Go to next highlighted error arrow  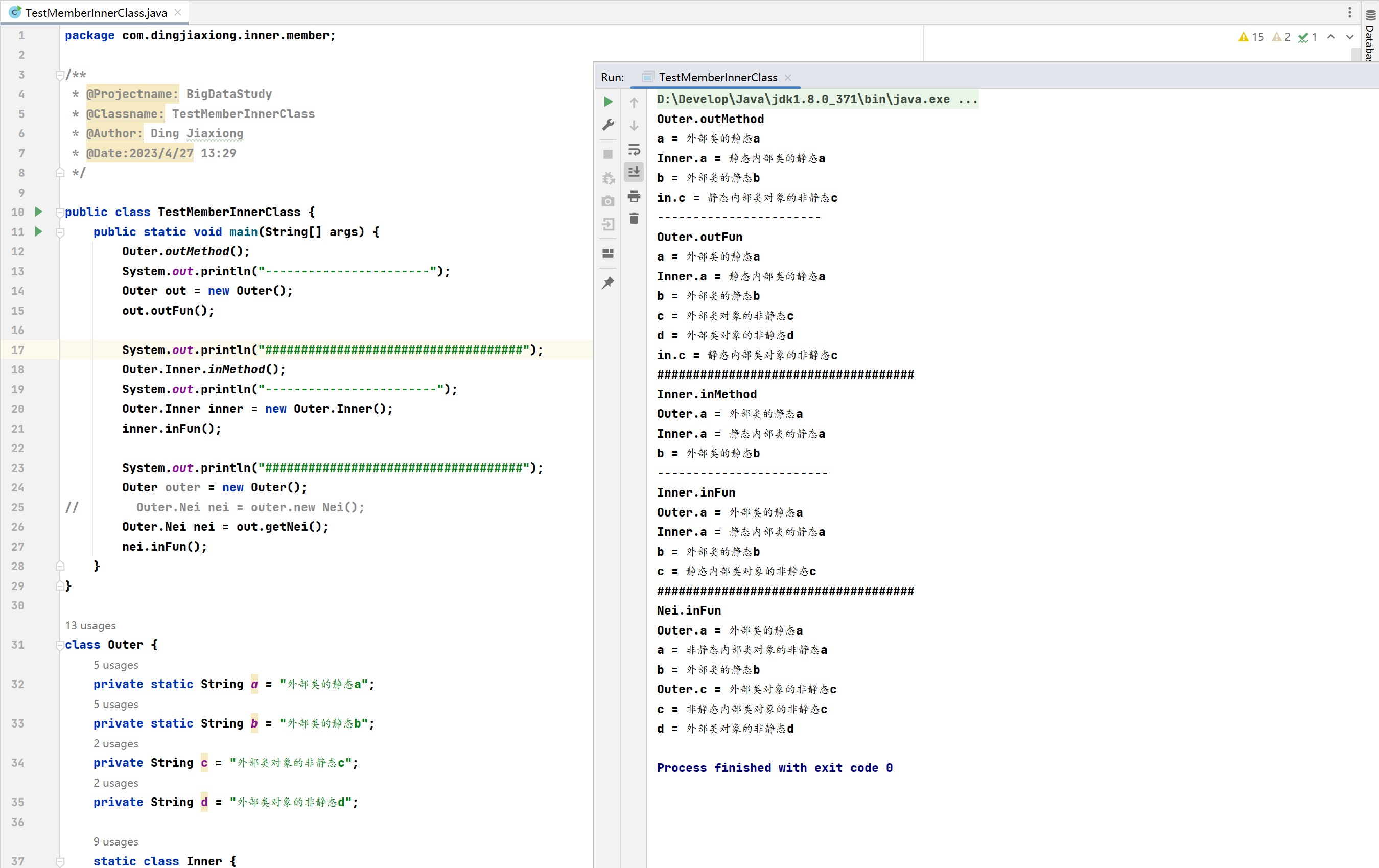pos(1350,37)
